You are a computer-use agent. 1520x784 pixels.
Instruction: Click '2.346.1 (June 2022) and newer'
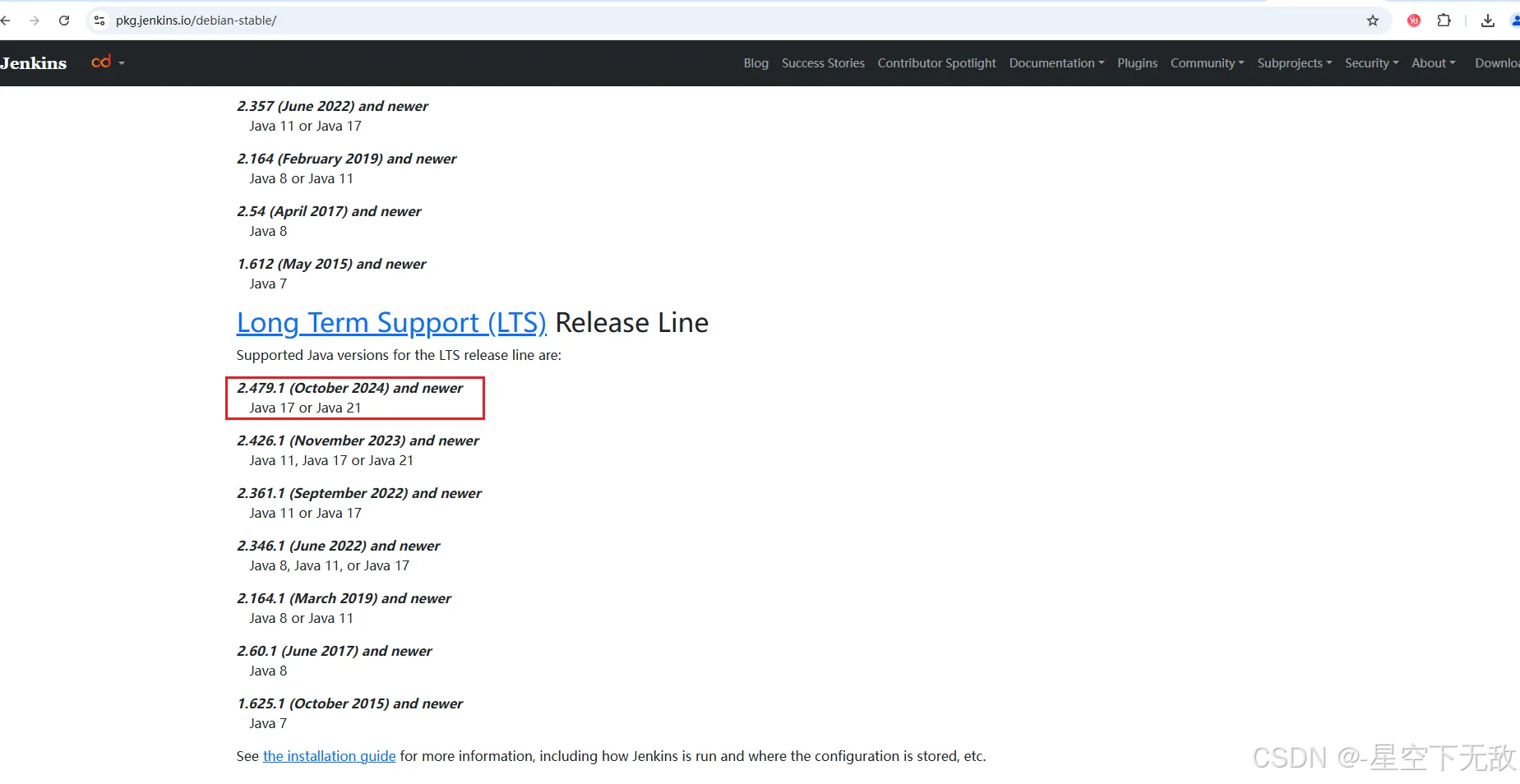339,546
